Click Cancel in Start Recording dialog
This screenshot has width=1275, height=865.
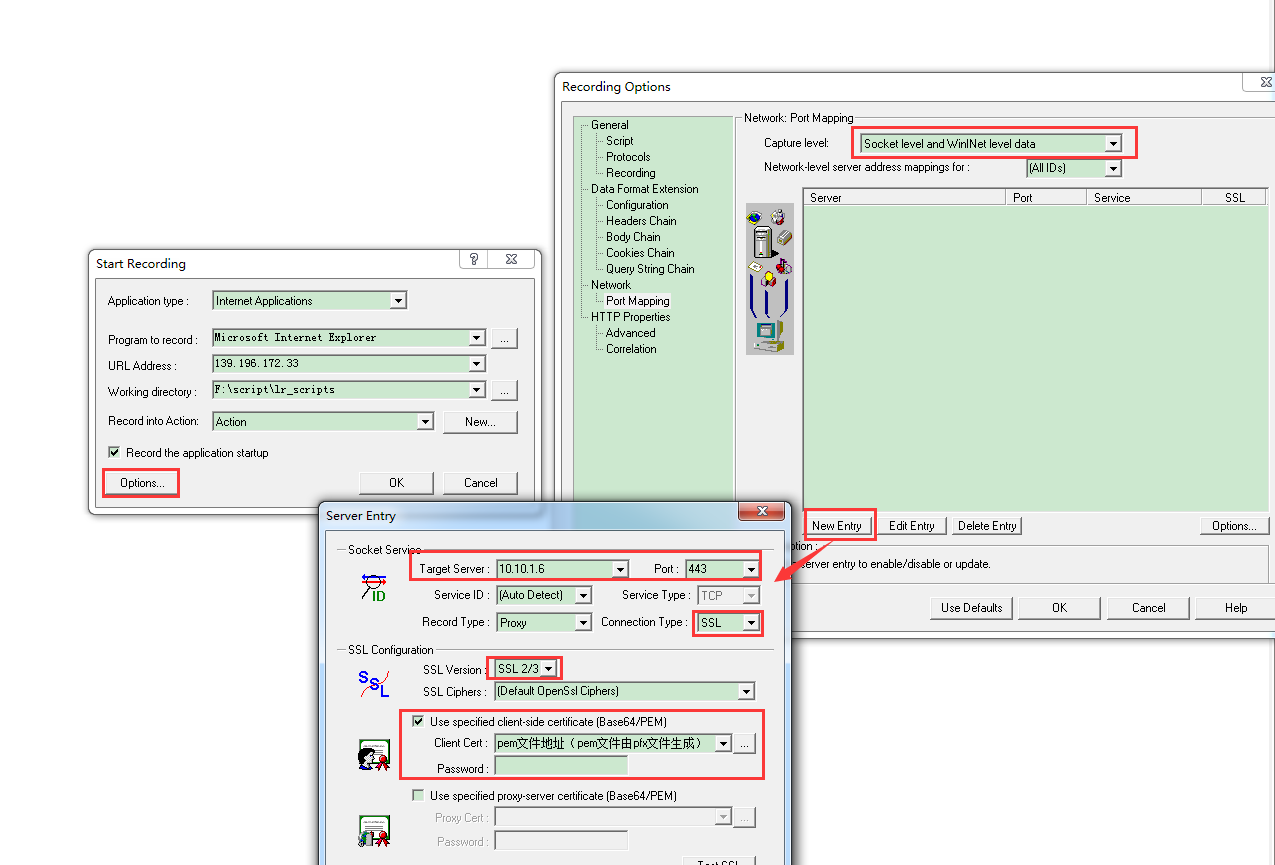pyautogui.click(x=481, y=483)
